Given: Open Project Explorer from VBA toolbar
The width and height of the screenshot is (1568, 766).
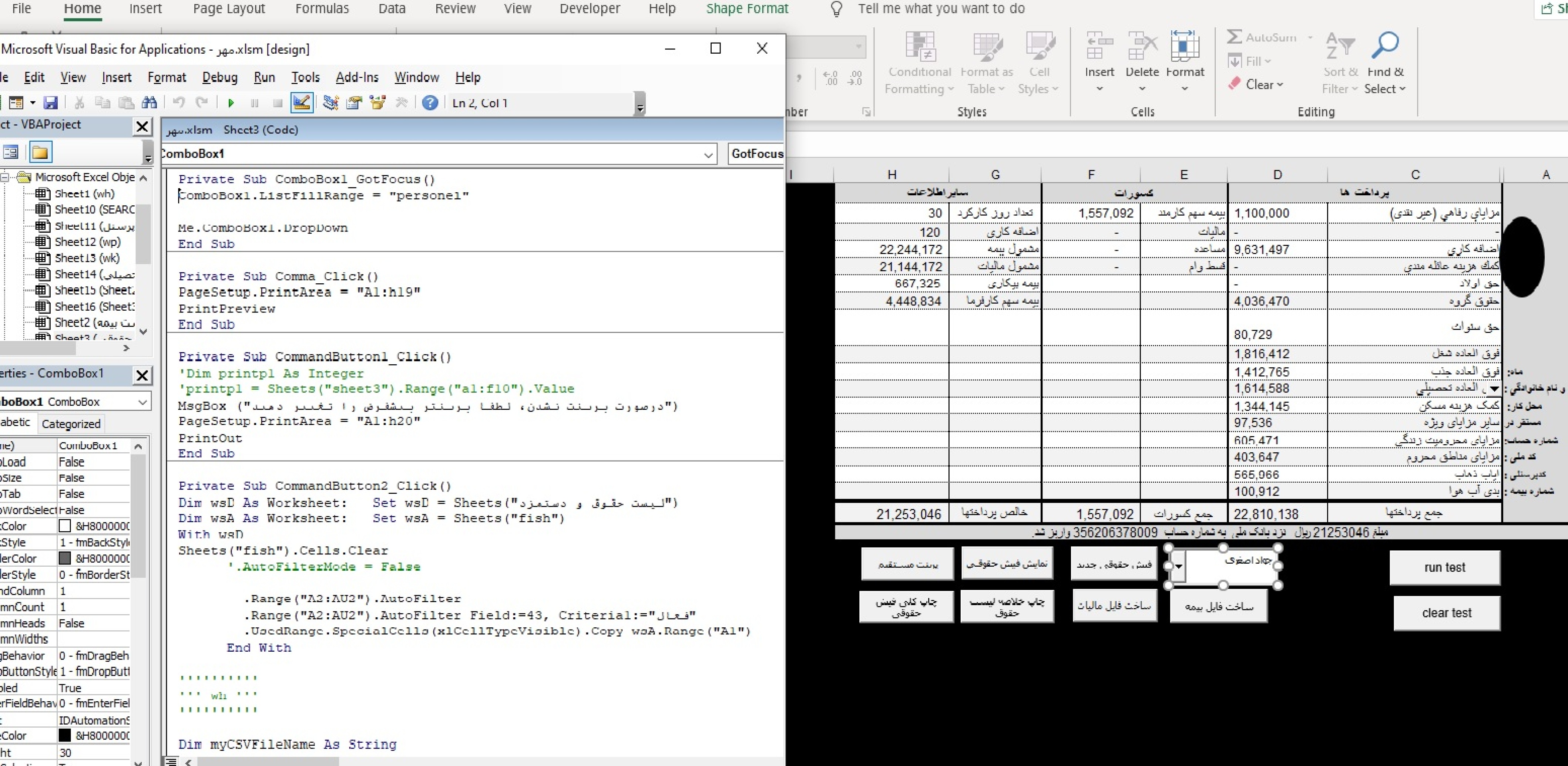Looking at the screenshot, I should (x=331, y=103).
